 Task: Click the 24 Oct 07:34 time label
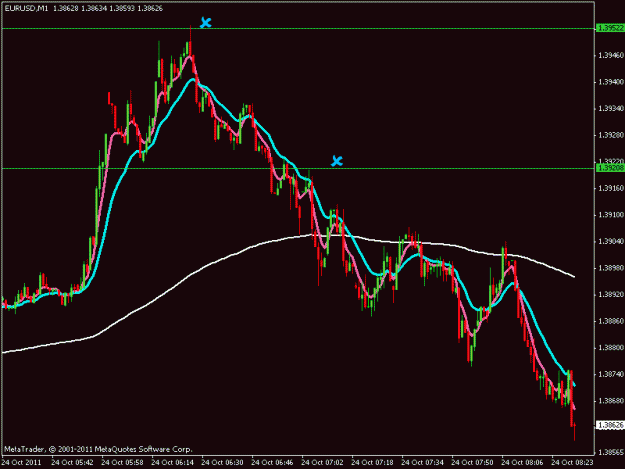point(423,462)
